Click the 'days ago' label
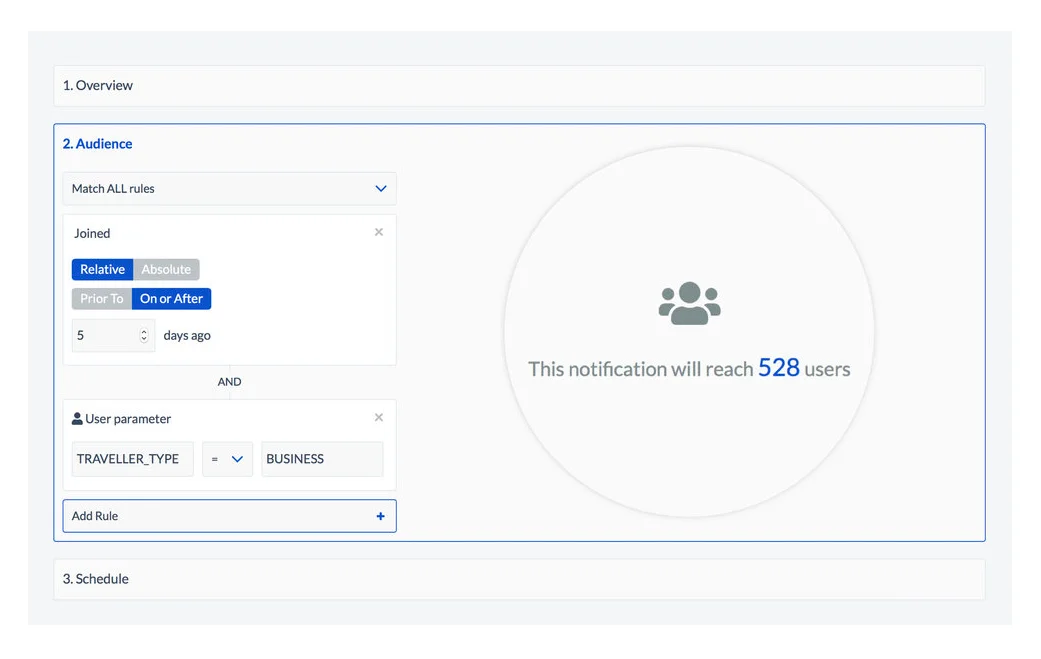The width and height of the screenshot is (1041, 659). 187,336
